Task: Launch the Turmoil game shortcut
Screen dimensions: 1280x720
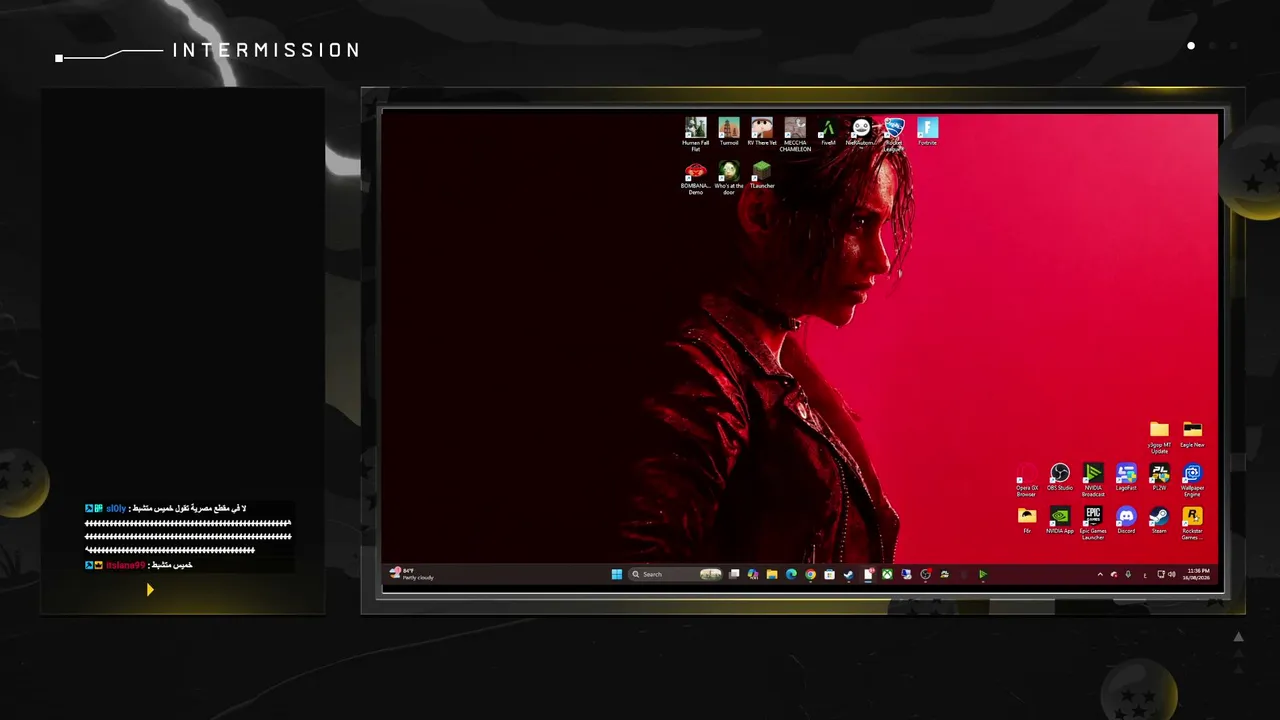Action: [729, 131]
